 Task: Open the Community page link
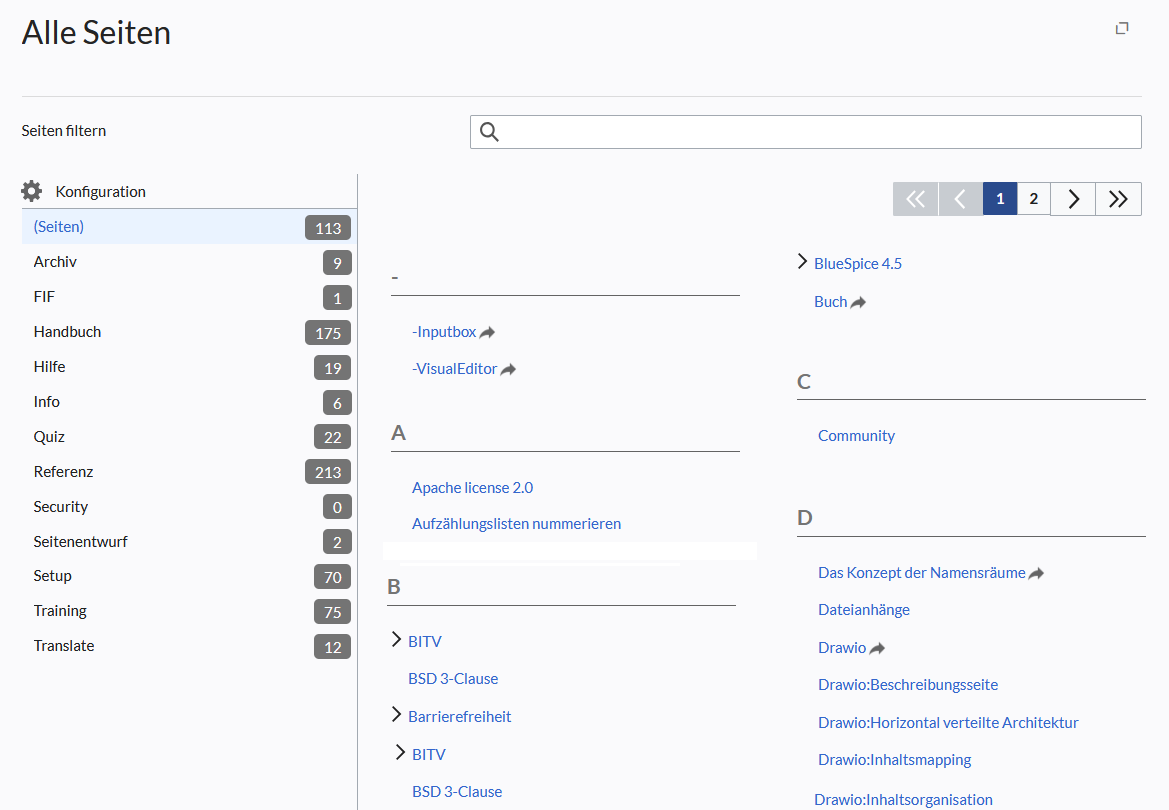pyautogui.click(x=856, y=436)
